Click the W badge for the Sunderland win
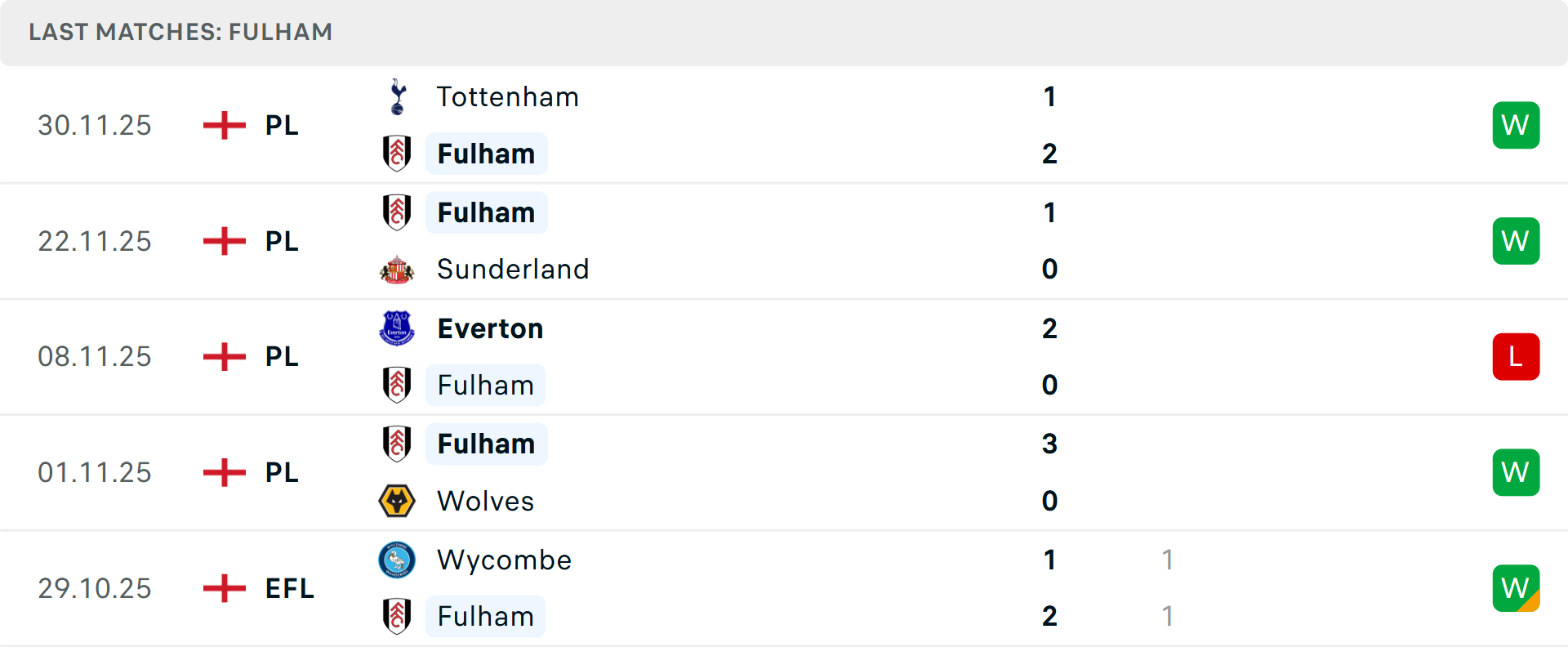 coord(1516,241)
